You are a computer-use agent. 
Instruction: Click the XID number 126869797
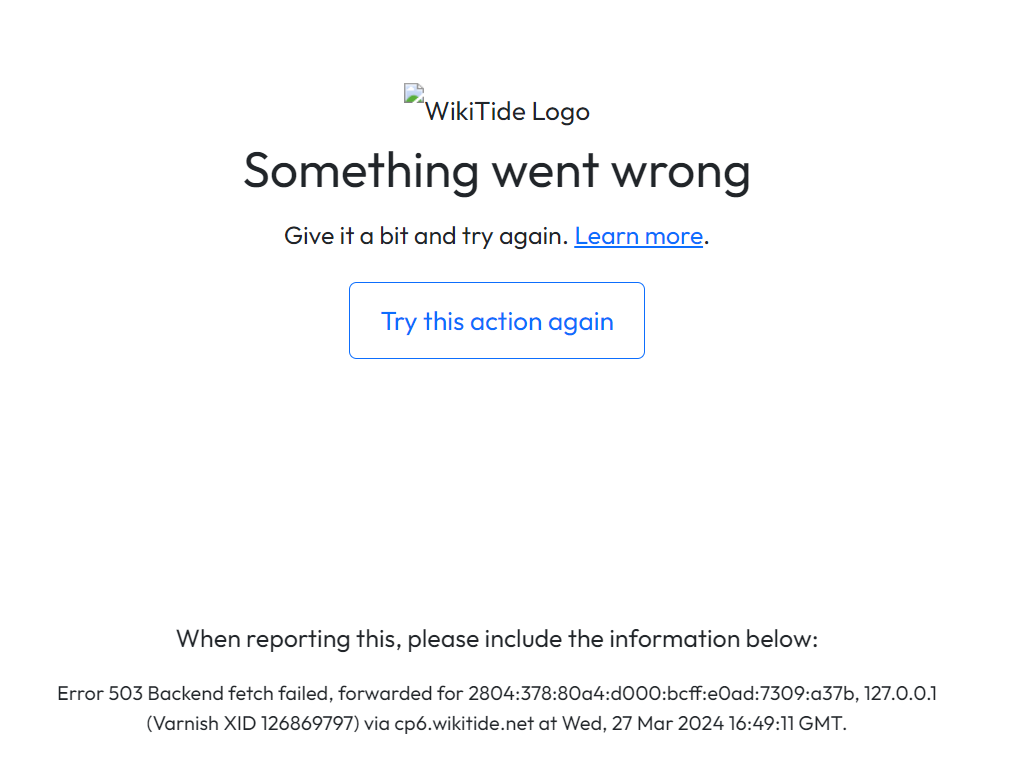pyautogui.click(x=309, y=724)
